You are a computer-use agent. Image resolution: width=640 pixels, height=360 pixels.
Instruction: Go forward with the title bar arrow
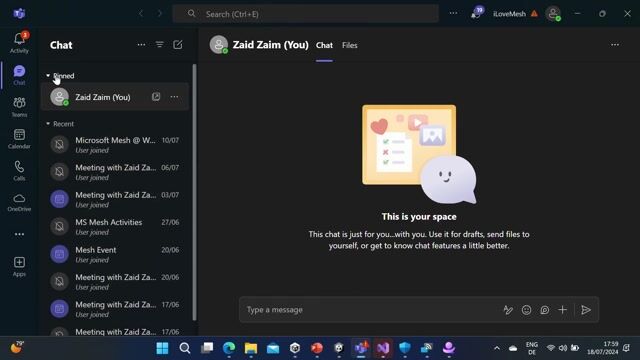point(160,13)
